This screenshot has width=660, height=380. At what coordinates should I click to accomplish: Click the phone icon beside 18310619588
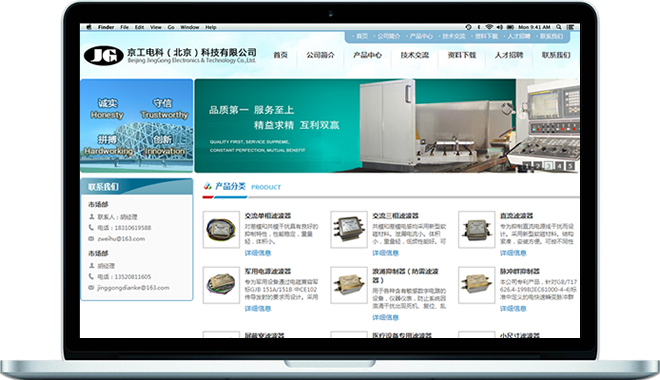click(91, 227)
